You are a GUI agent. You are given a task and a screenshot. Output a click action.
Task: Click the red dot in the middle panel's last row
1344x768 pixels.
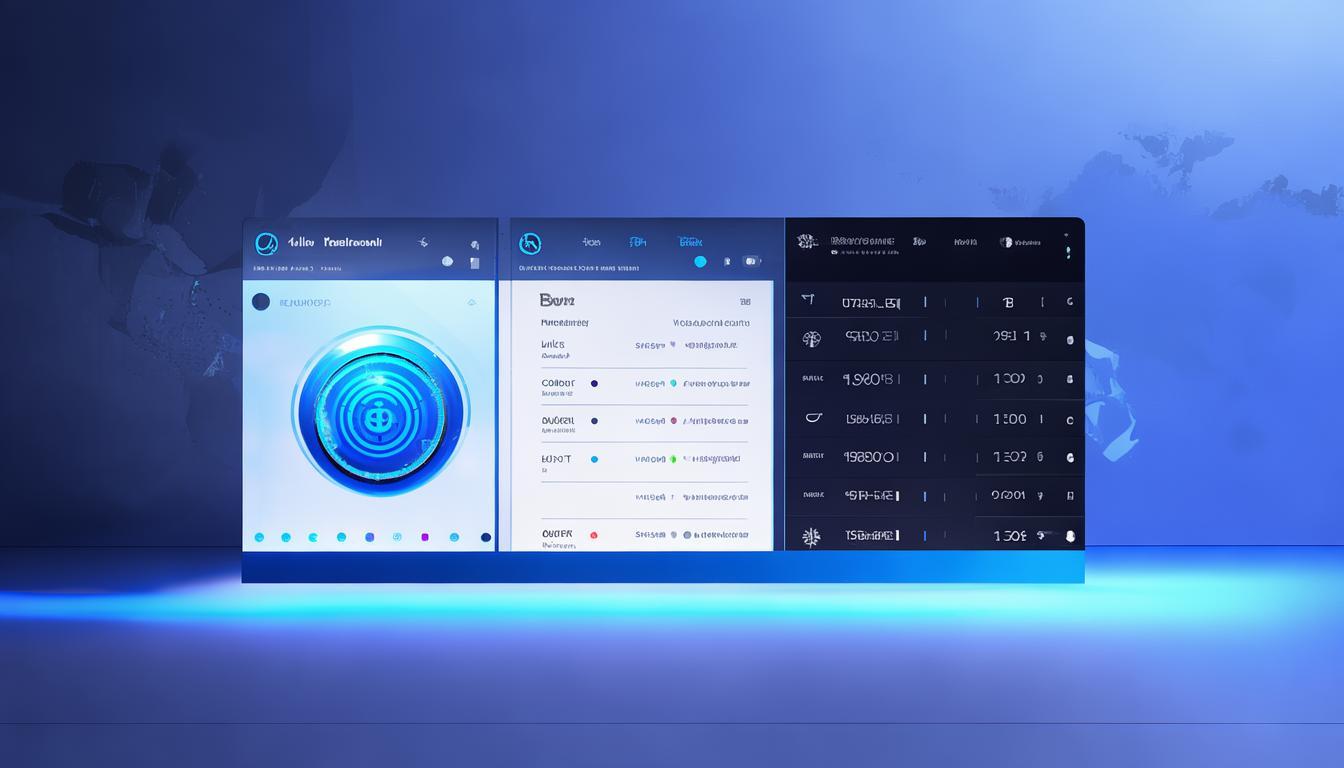(x=594, y=535)
